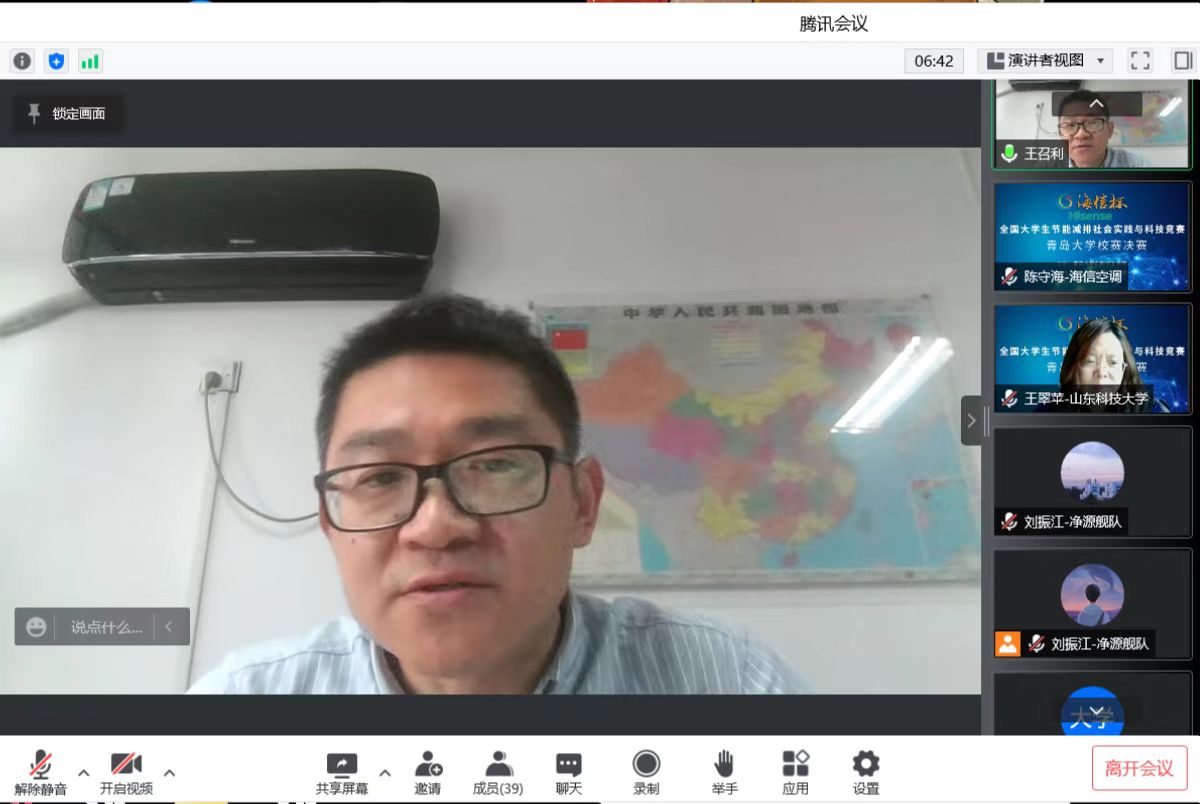The image size is (1200, 804).
Task: Leave meeting with 离开会议 button
Action: click(1139, 768)
